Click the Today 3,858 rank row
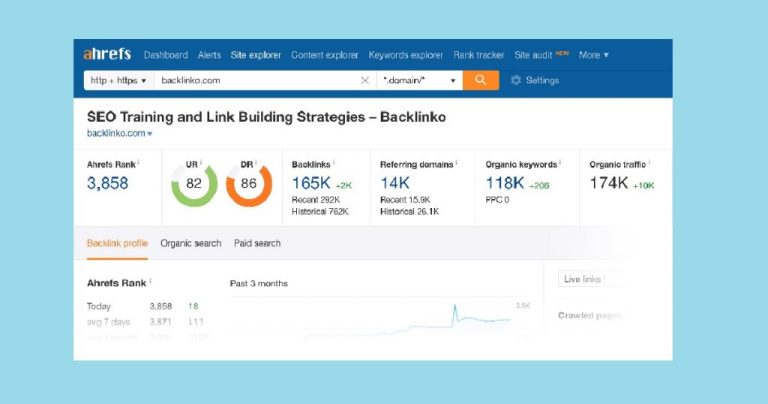 click(143, 306)
